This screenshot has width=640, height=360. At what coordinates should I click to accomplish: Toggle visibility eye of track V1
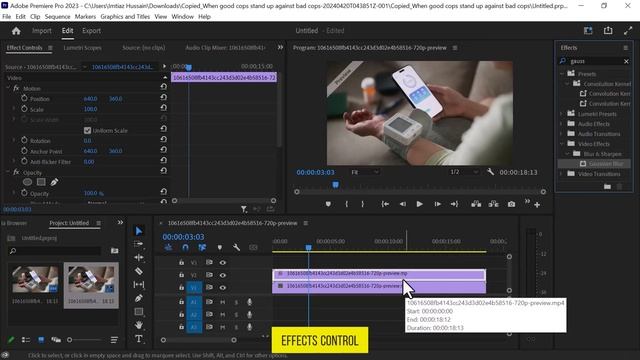[x=222, y=288]
